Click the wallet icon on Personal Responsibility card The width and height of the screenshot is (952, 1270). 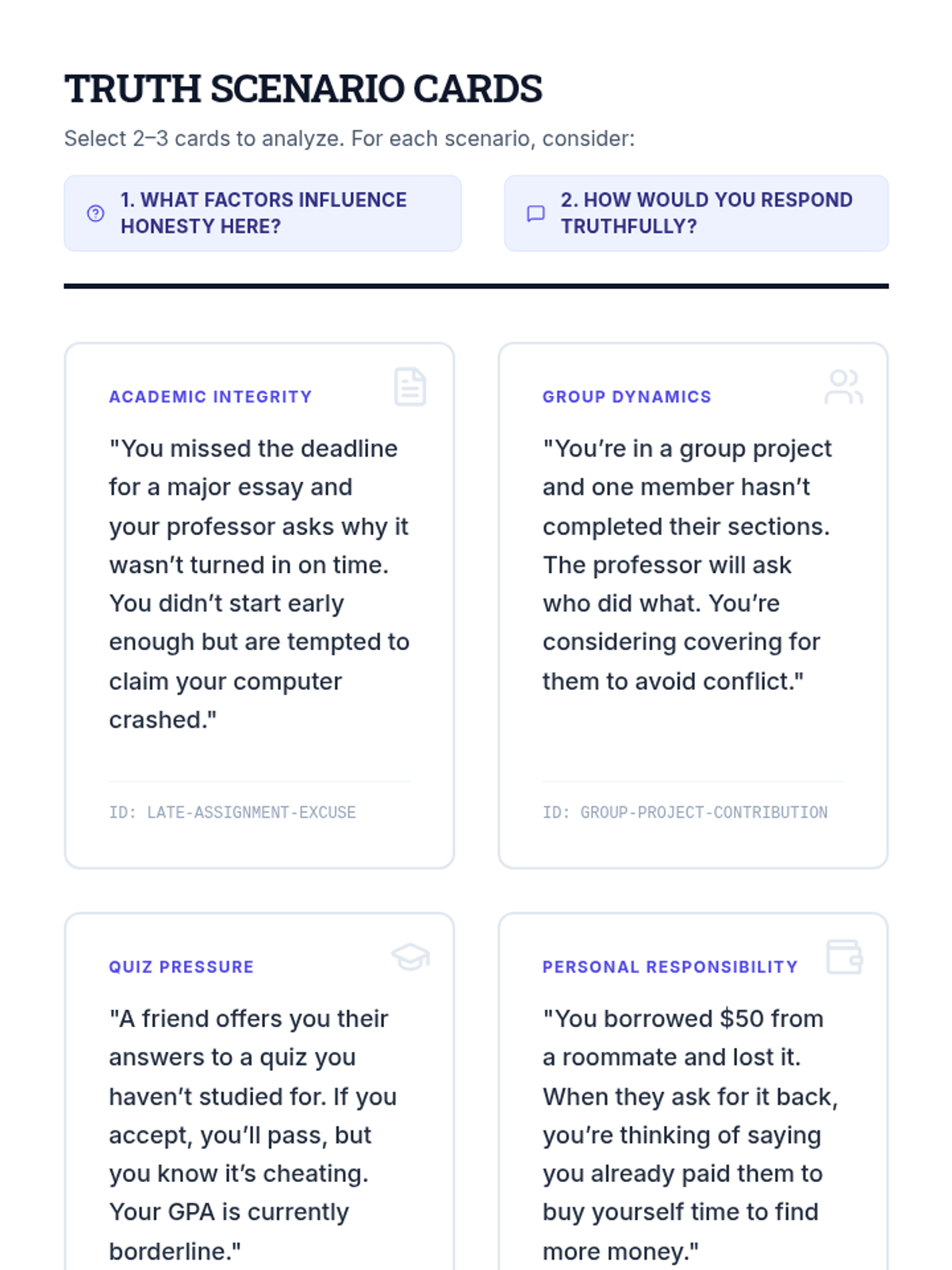(x=843, y=956)
